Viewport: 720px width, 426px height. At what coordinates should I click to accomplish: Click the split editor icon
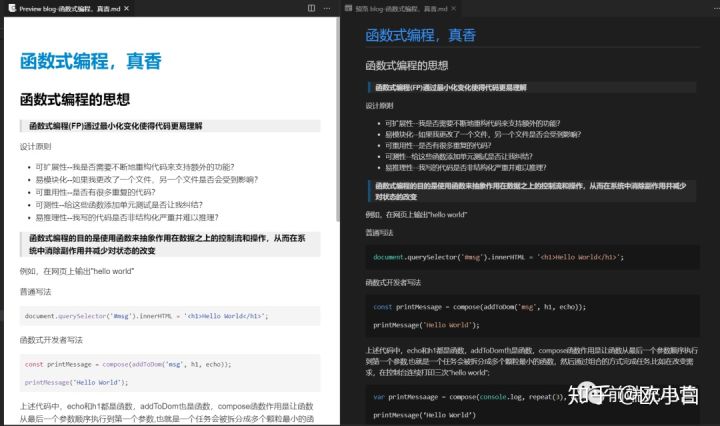pyautogui.click(x=311, y=8)
